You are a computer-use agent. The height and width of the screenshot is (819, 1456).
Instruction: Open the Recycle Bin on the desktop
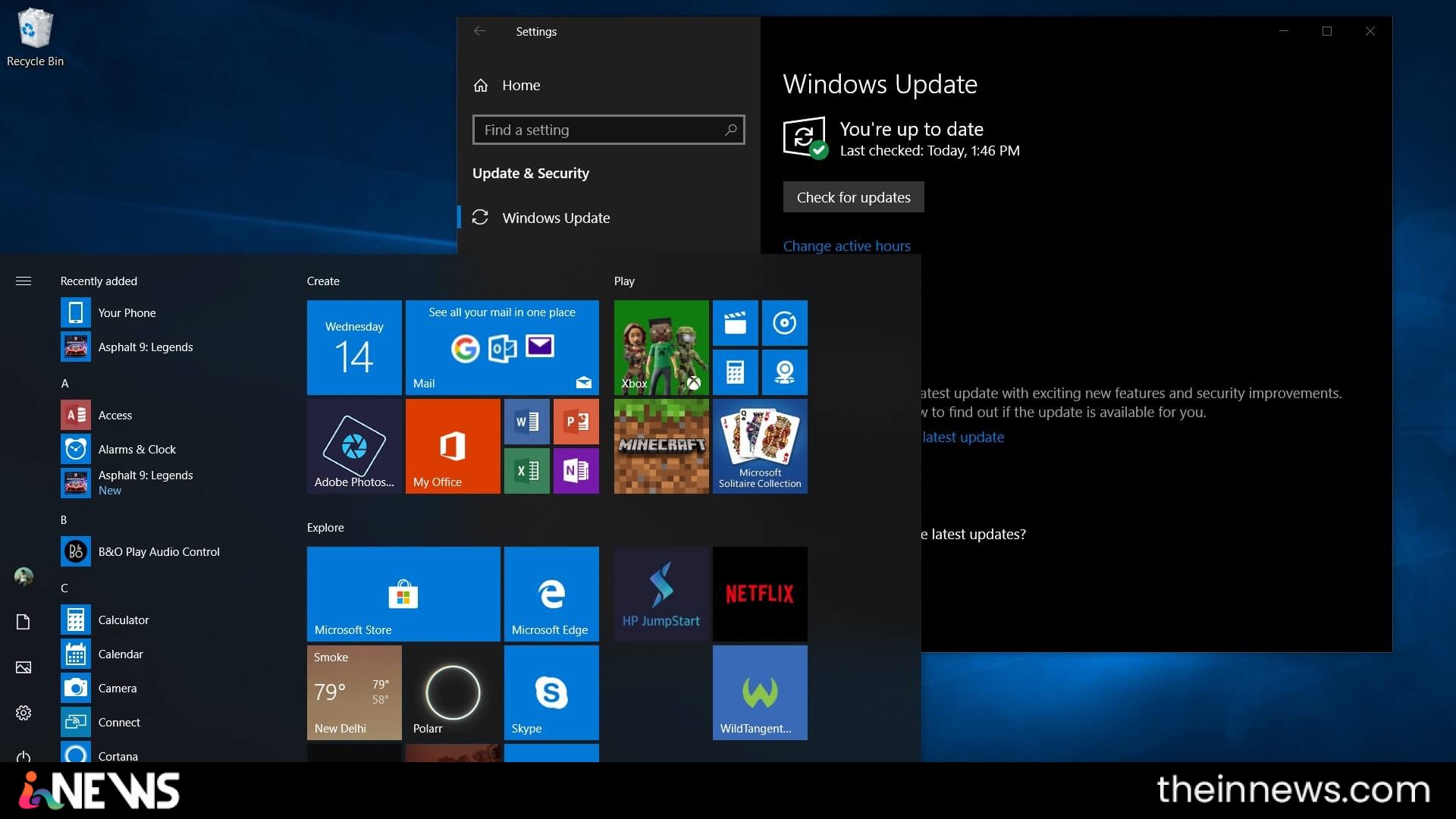click(x=35, y=37)
